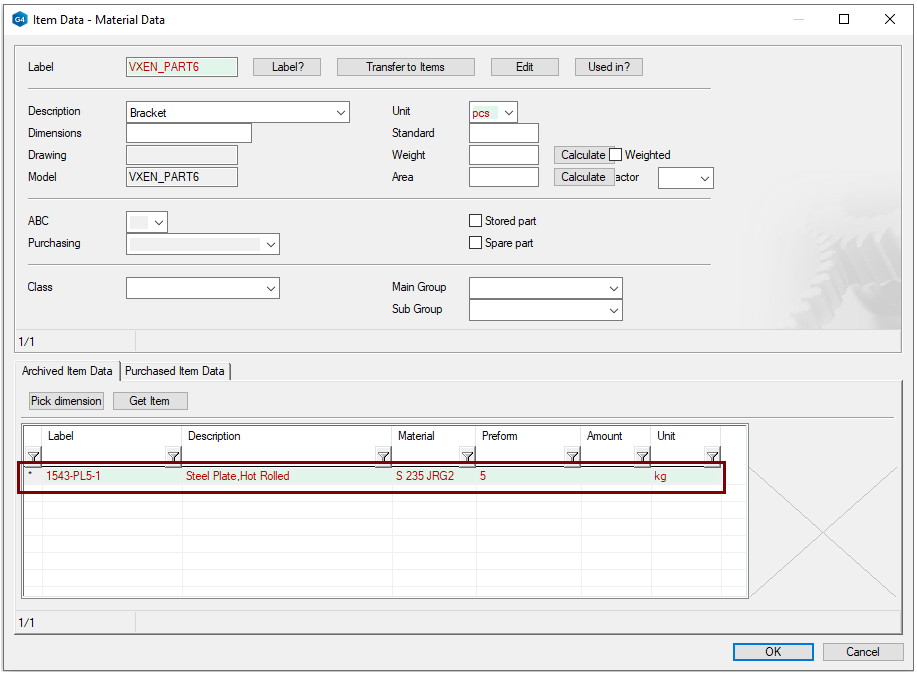Screen dimensions: 917x674
Task: Click the row selector column filter icon
Action: tap(34, 458)
